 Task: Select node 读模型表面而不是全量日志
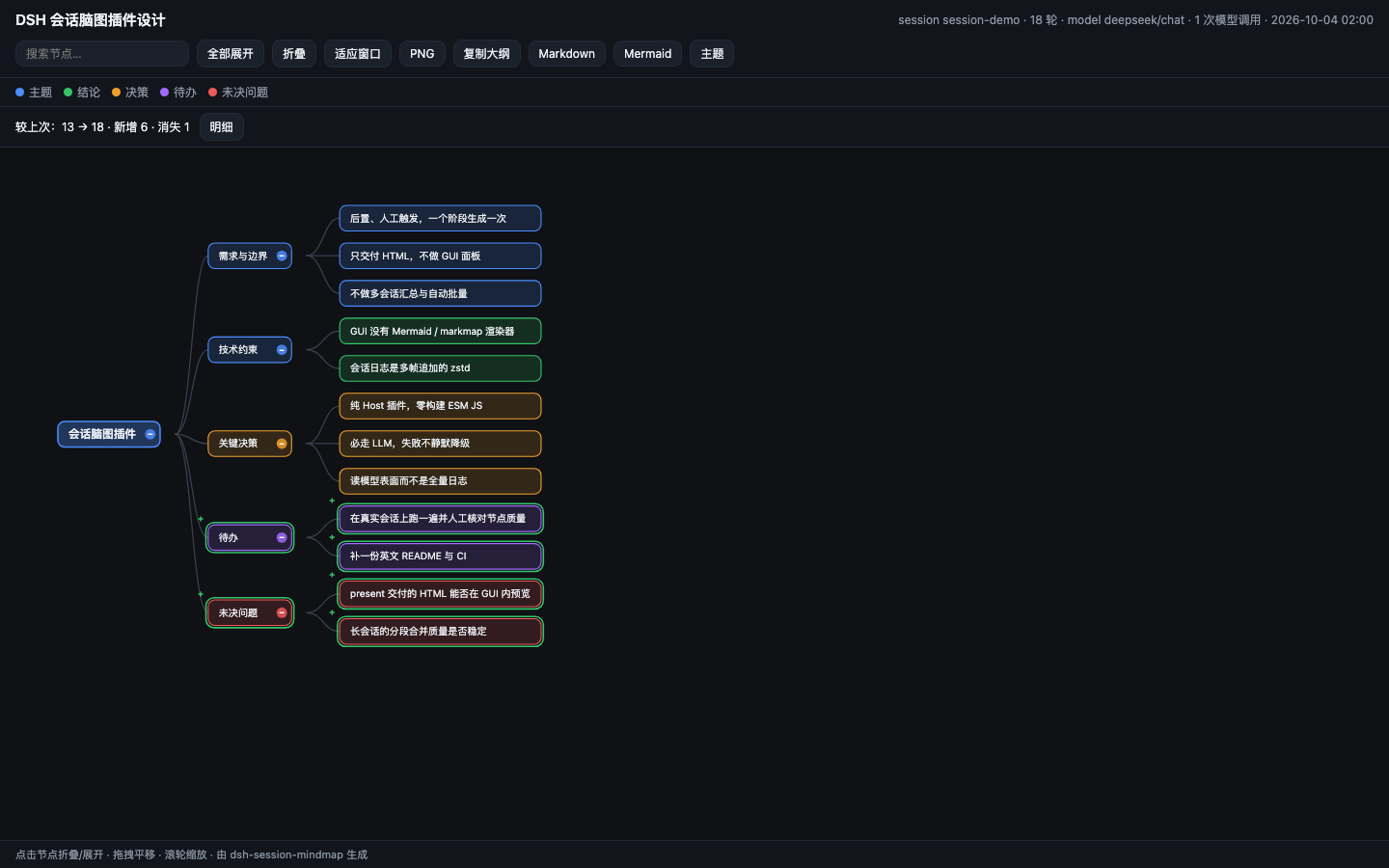[440, 481]
